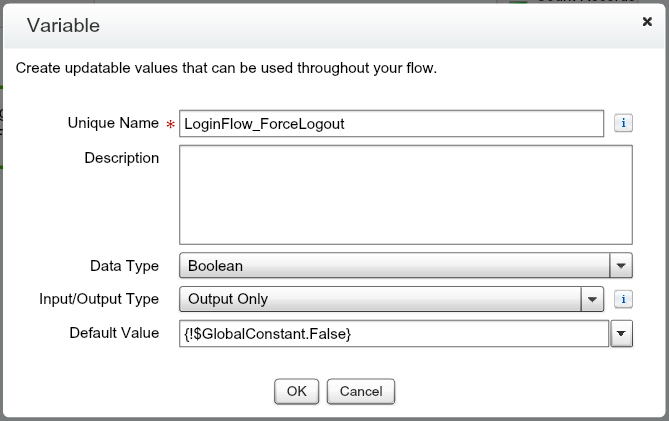Click the Unique Name text field
The image size is (669, 421).
tap(391, 123)
